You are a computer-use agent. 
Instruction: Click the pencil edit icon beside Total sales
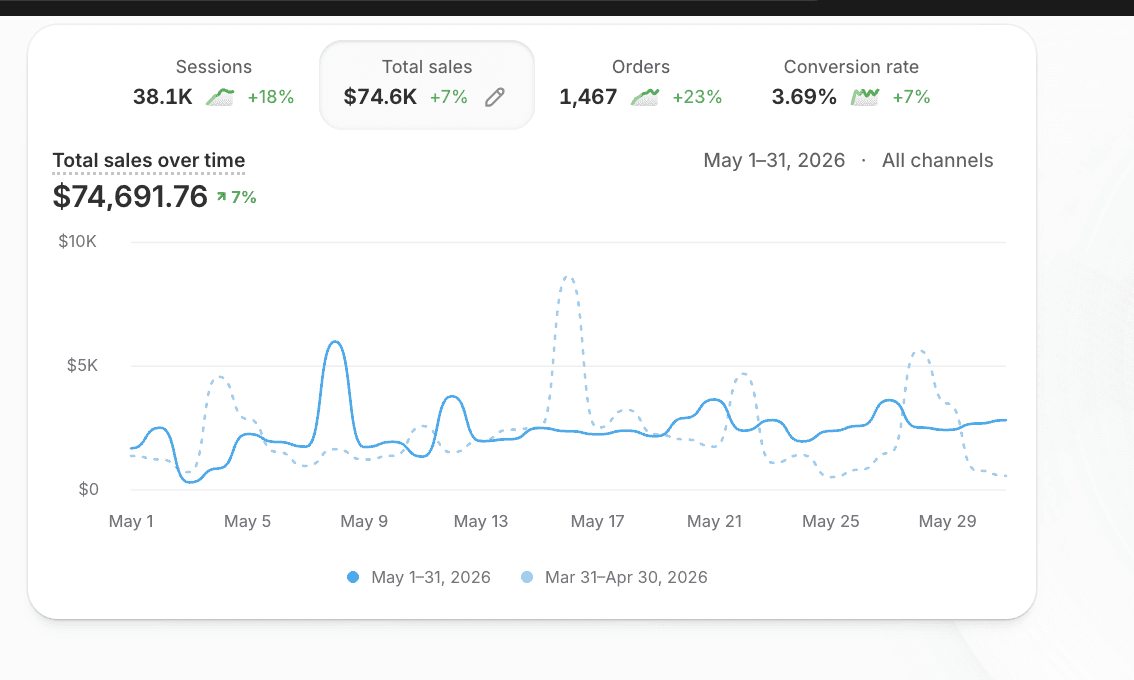pyautogui.click(x=495, y=97)
